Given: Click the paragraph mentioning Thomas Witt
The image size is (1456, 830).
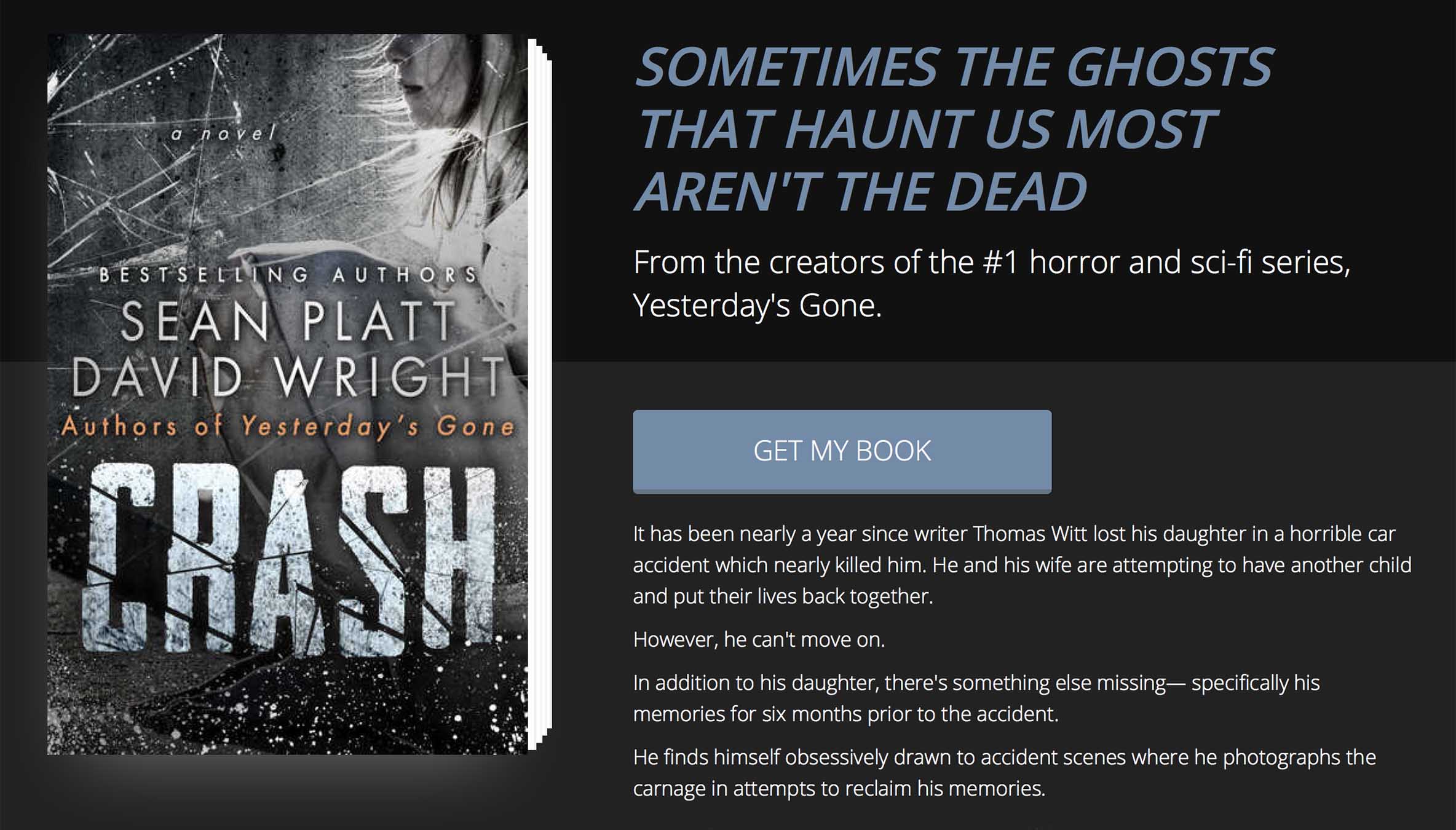Looking at the screenshot, I should [x=1022, y=564].
